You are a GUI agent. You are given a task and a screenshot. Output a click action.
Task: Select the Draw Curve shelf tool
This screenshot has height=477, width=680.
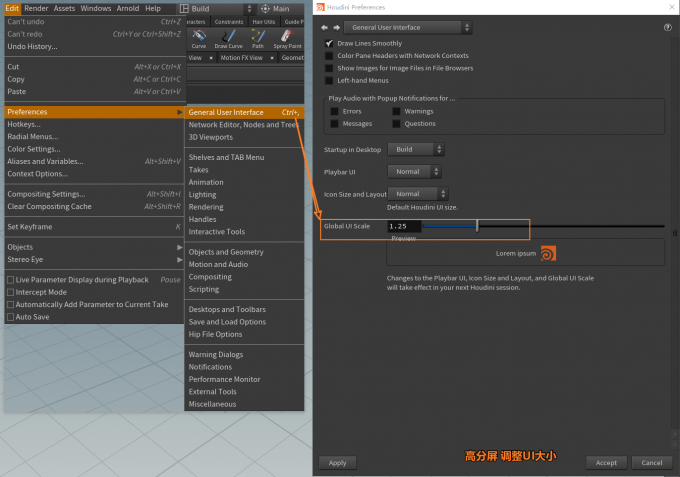[x=228, y=38]
